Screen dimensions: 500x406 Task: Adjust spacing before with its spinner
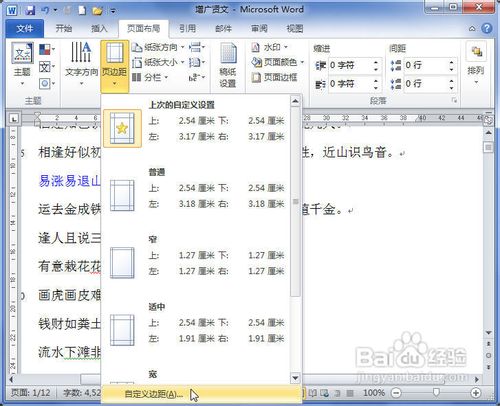point(451,65)
